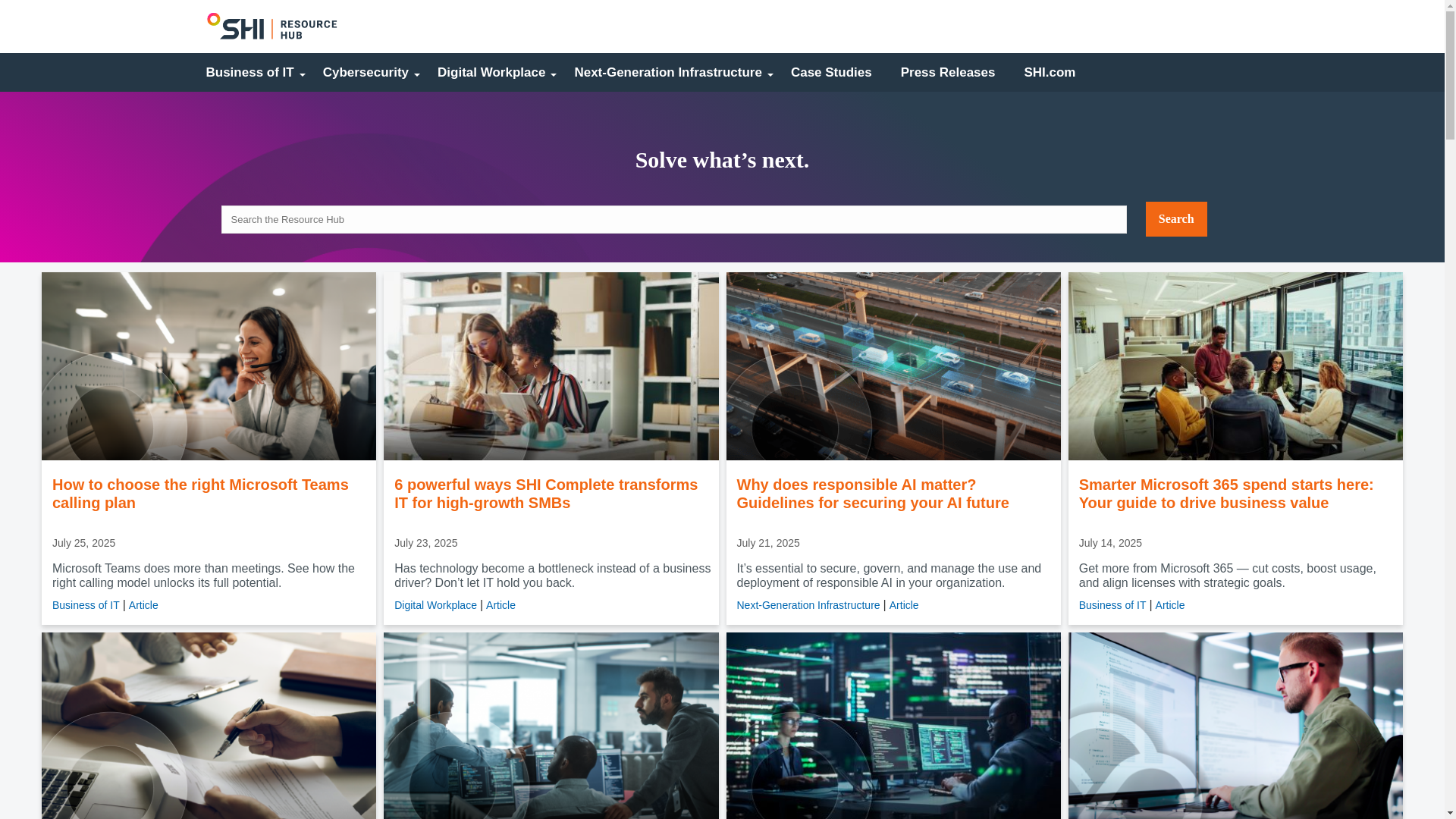Open the man with glasses at monitors thumbnail

click(1235, 726)
